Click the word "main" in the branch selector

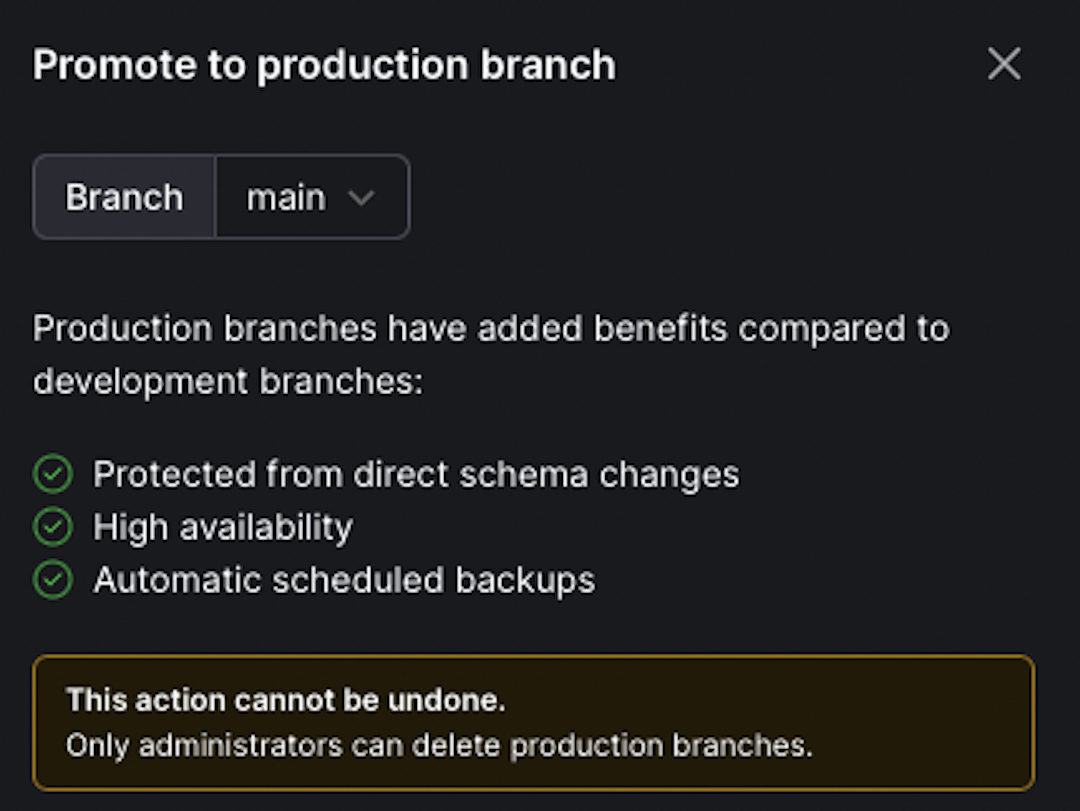coord(286,197)
